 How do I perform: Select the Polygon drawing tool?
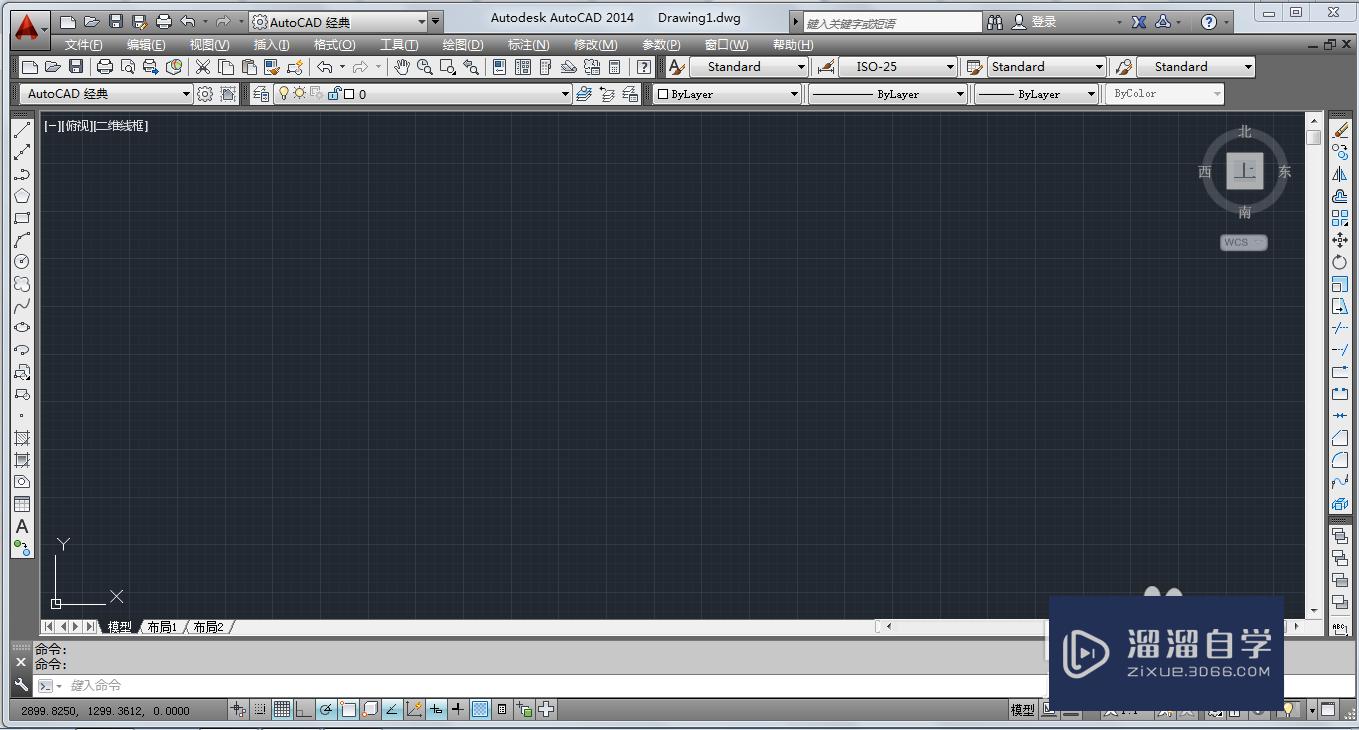(x=22, y=196)
